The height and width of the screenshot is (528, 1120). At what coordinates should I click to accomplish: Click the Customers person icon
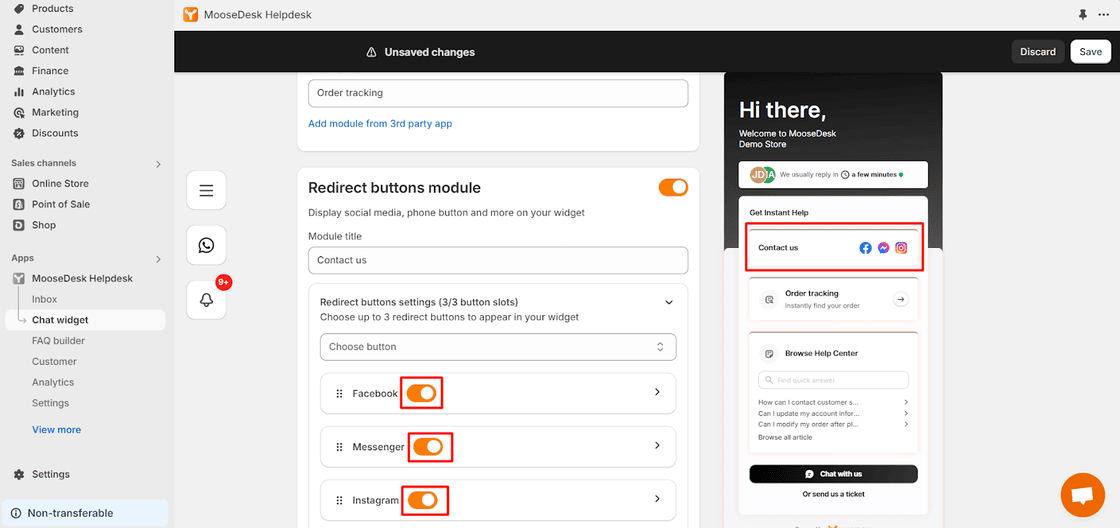pos(19,29)
